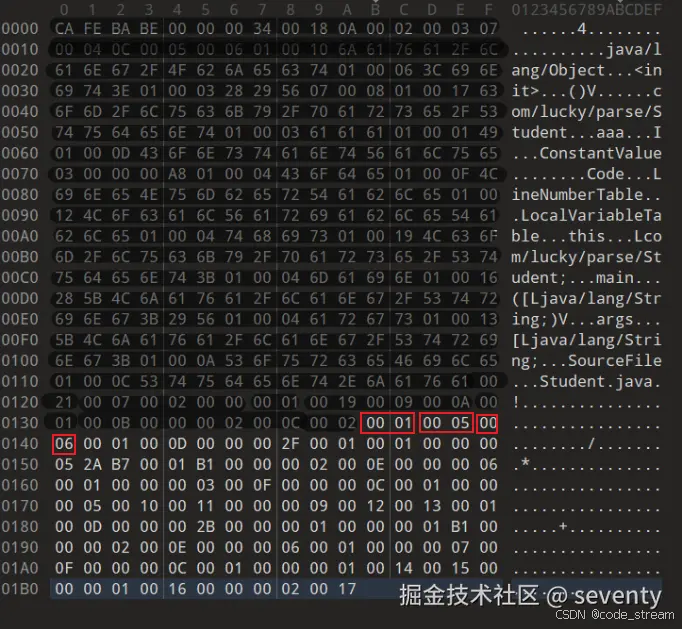Click byte 3C in row 0020
This screenshot has height=629, width=682.
[431, 70]
